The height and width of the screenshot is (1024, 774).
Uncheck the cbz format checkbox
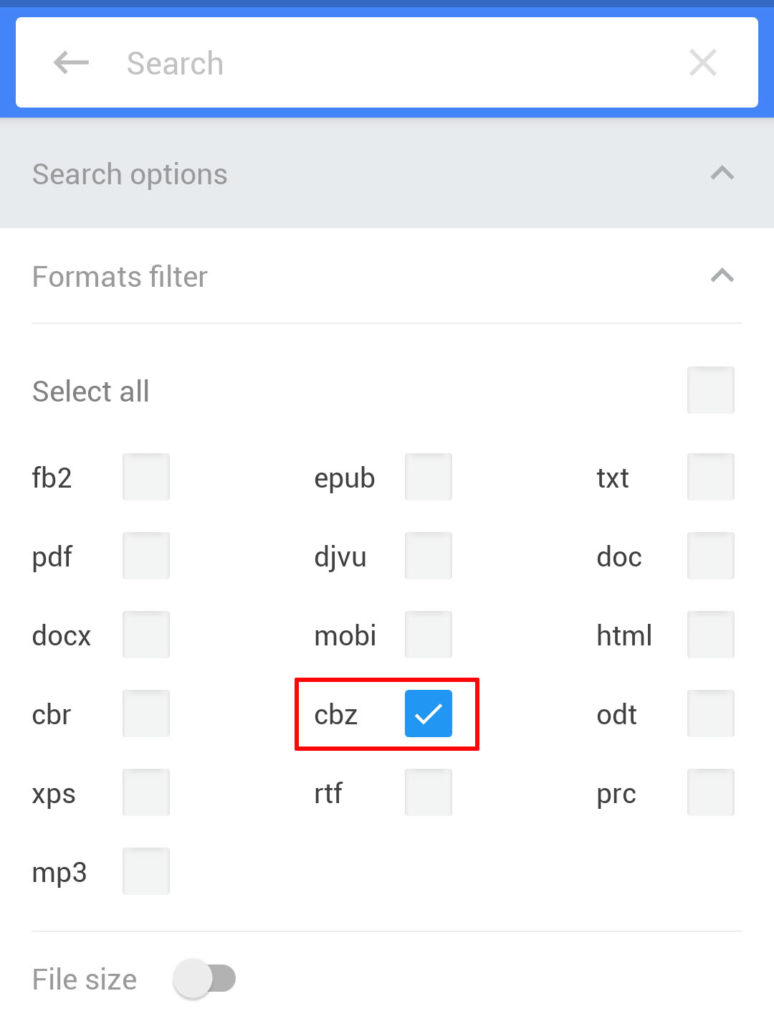point(428,712)
